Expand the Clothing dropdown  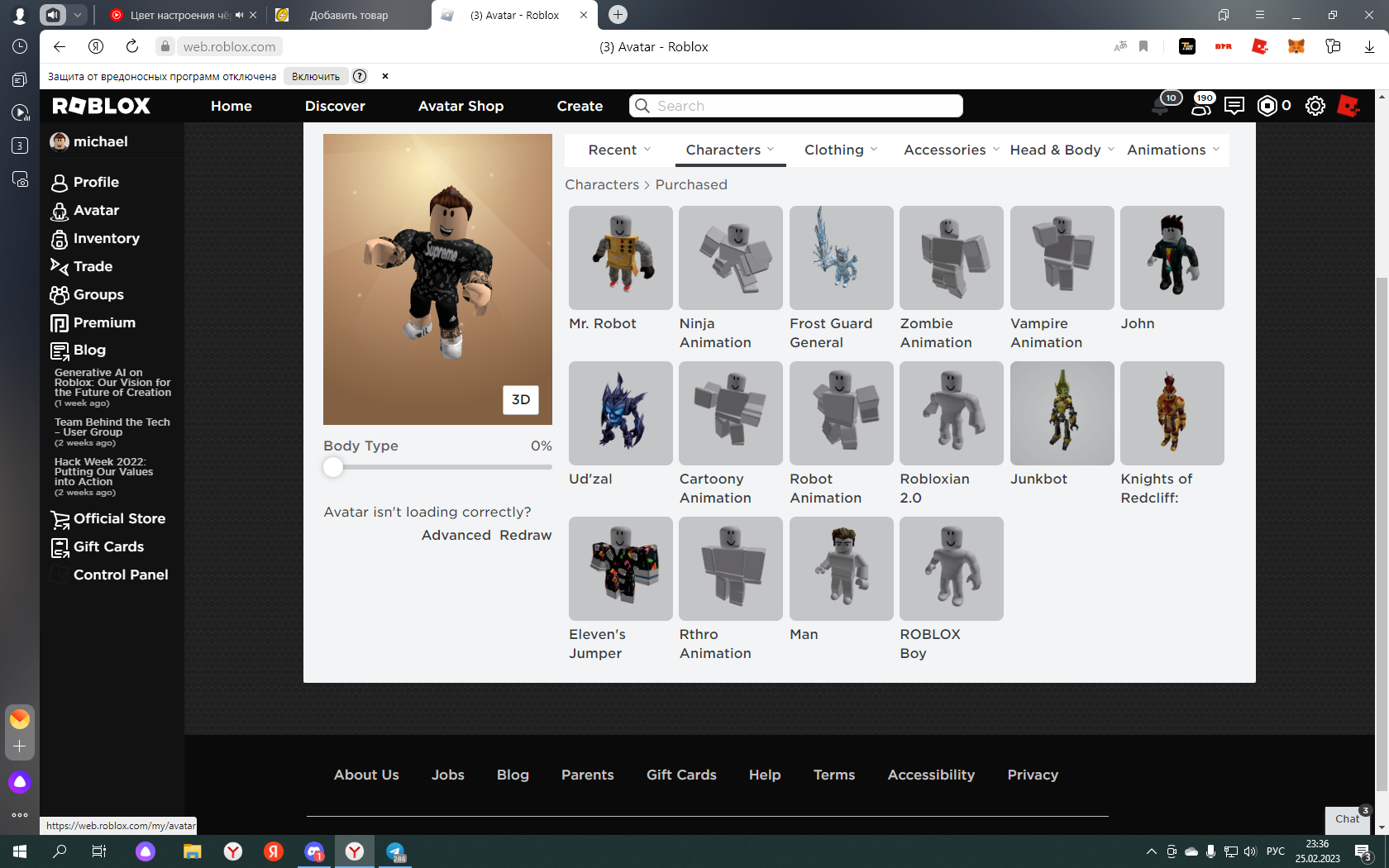coord(841,150)
